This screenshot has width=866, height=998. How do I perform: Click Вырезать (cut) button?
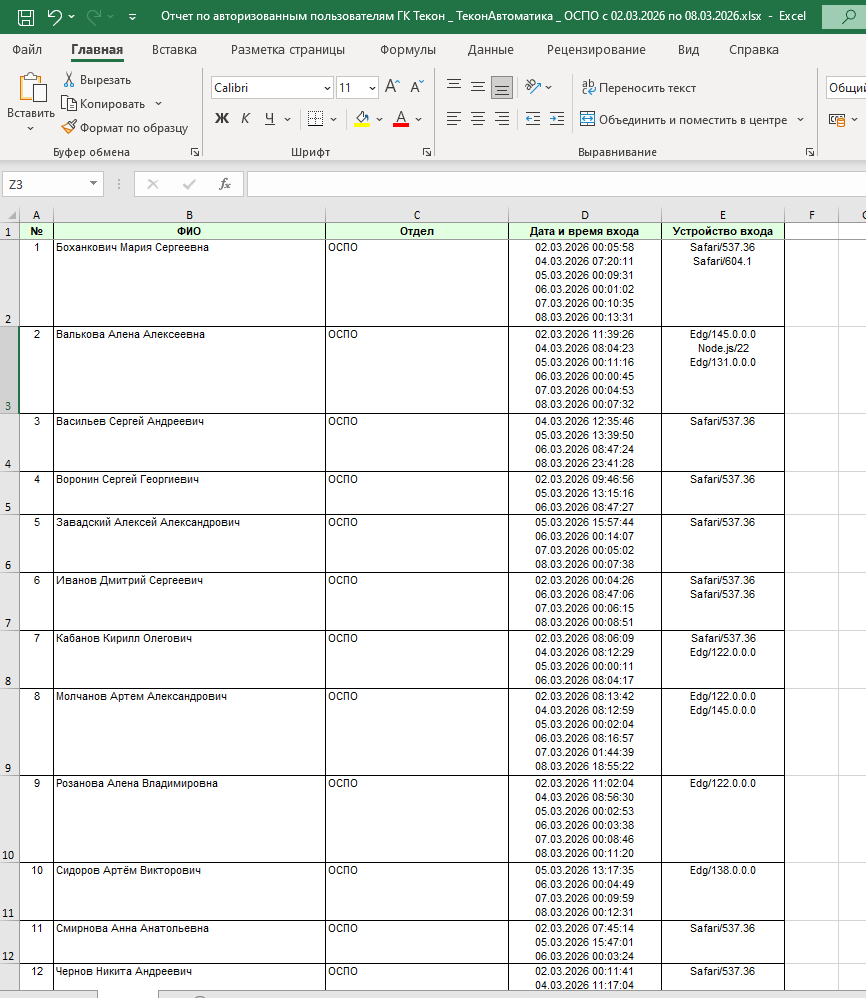[x=97, y=80]
